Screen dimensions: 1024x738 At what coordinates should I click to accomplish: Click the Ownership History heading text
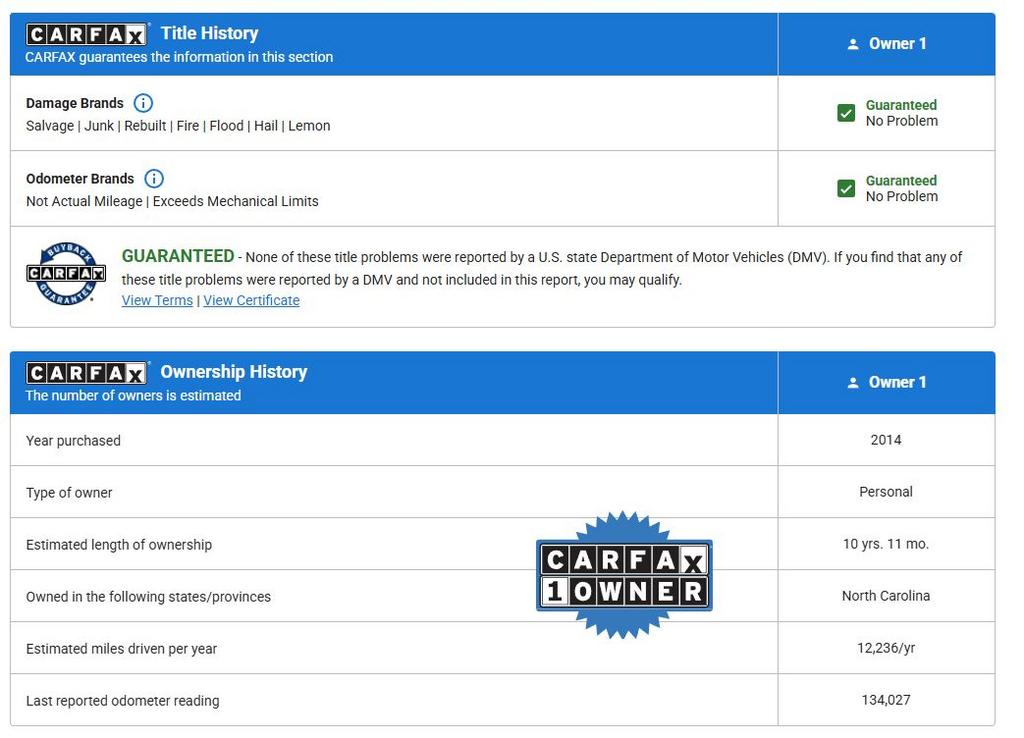(x=233, y=372)
